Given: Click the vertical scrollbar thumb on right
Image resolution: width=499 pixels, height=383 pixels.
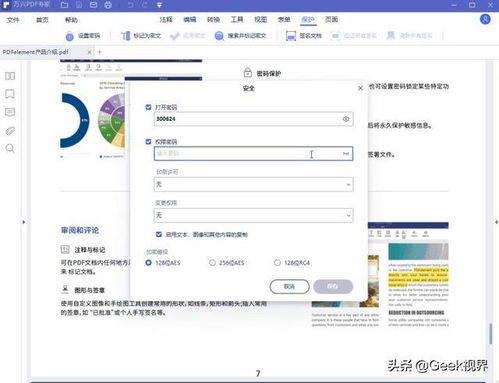Looking at the screenshot, I should (491, 334).
